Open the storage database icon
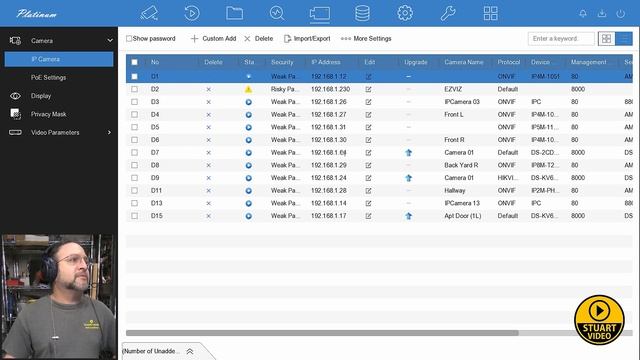 click(x=362, y=13)
